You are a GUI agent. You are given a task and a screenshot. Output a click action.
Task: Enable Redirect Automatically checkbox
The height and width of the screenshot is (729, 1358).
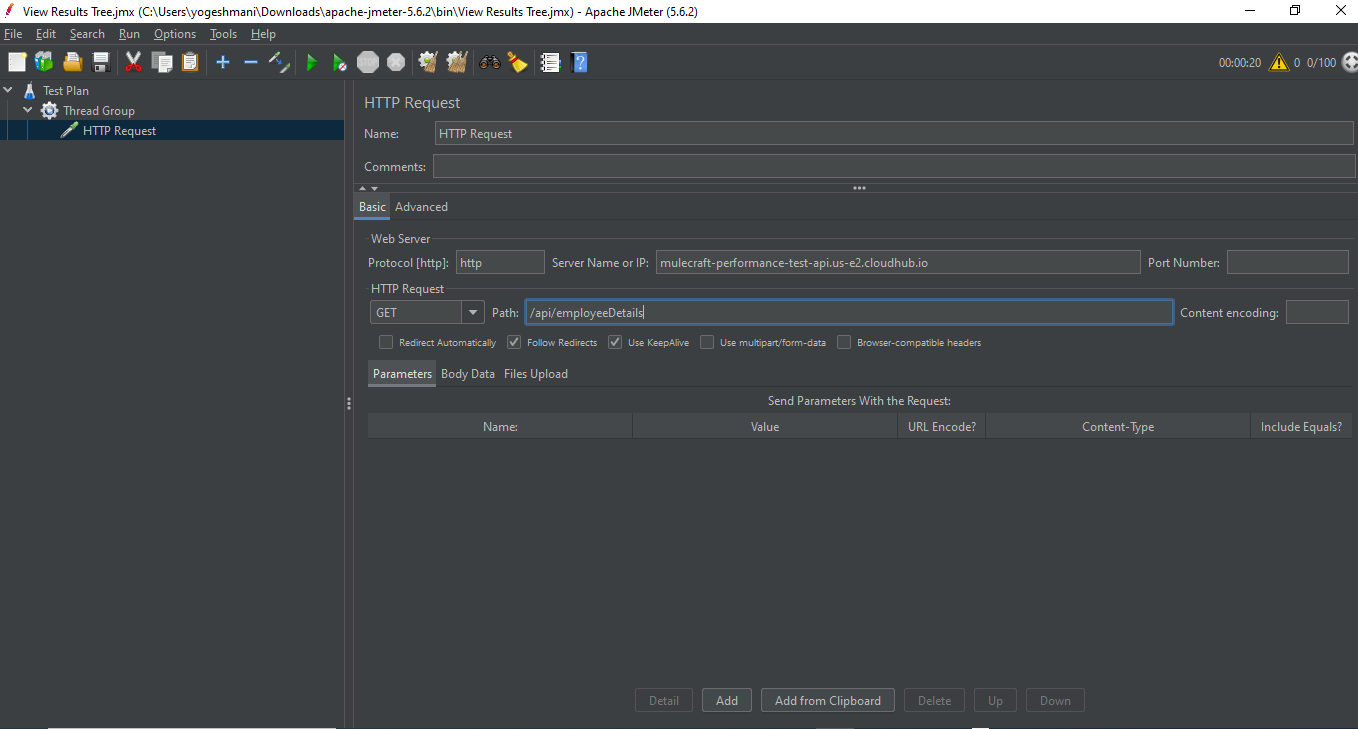(386, 342)
